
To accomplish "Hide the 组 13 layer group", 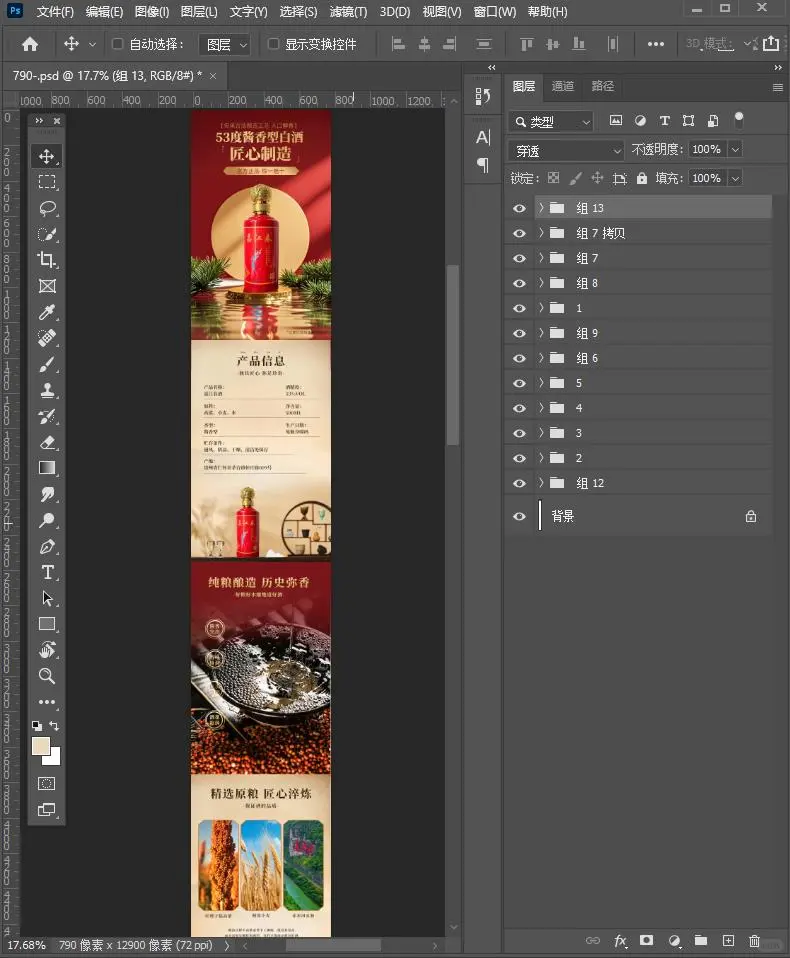I will coord(519,208).
